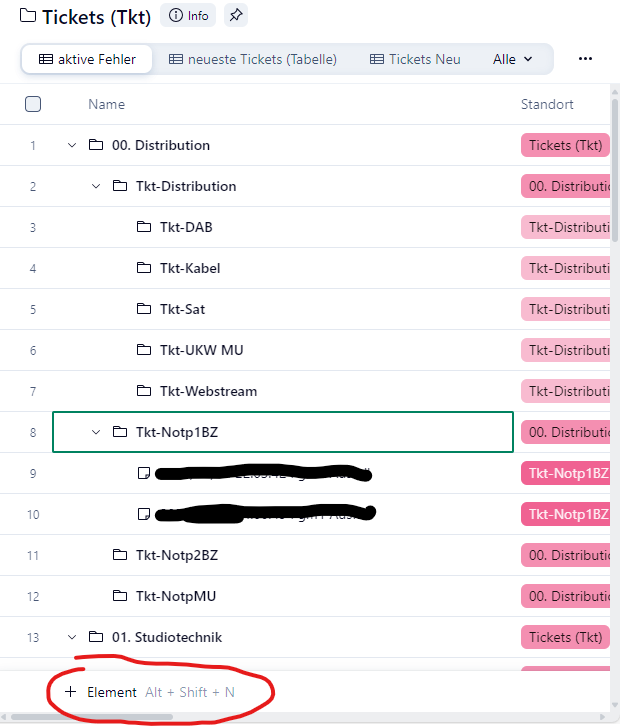The width and height of the screenshot is (620, 727).
Task: Switch to the Tickets Neu tab
Action: point(415,59)
